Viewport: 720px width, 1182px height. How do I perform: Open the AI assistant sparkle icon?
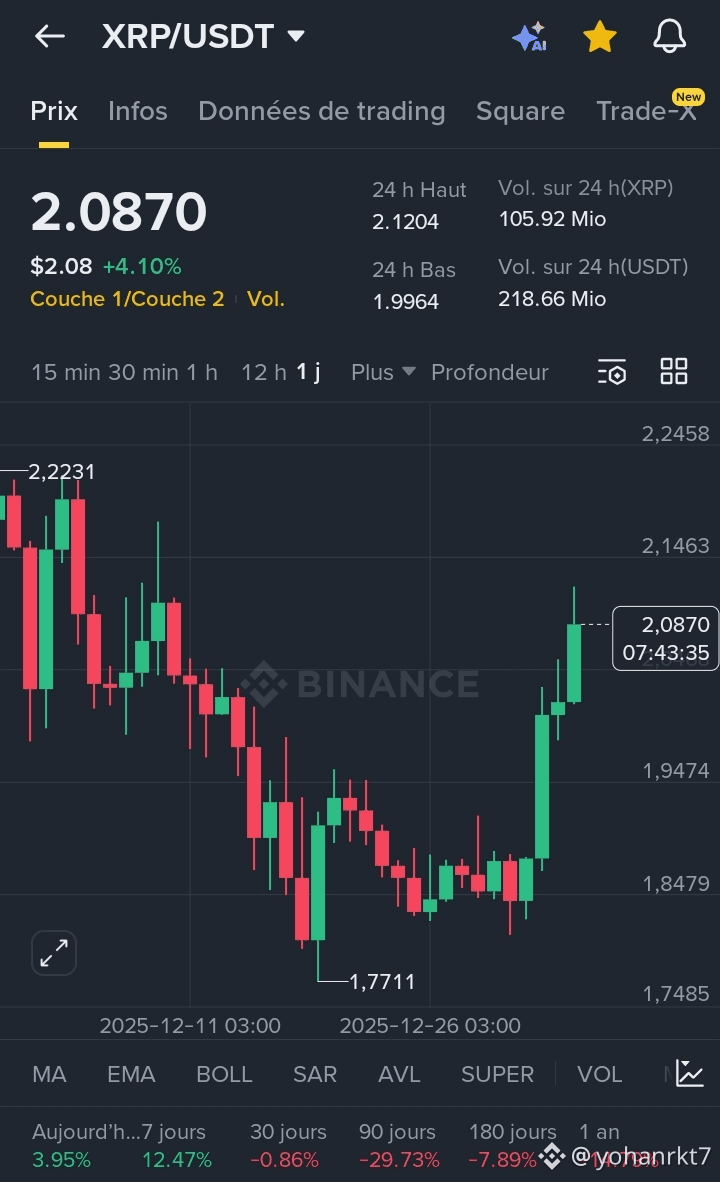(529, 36)
